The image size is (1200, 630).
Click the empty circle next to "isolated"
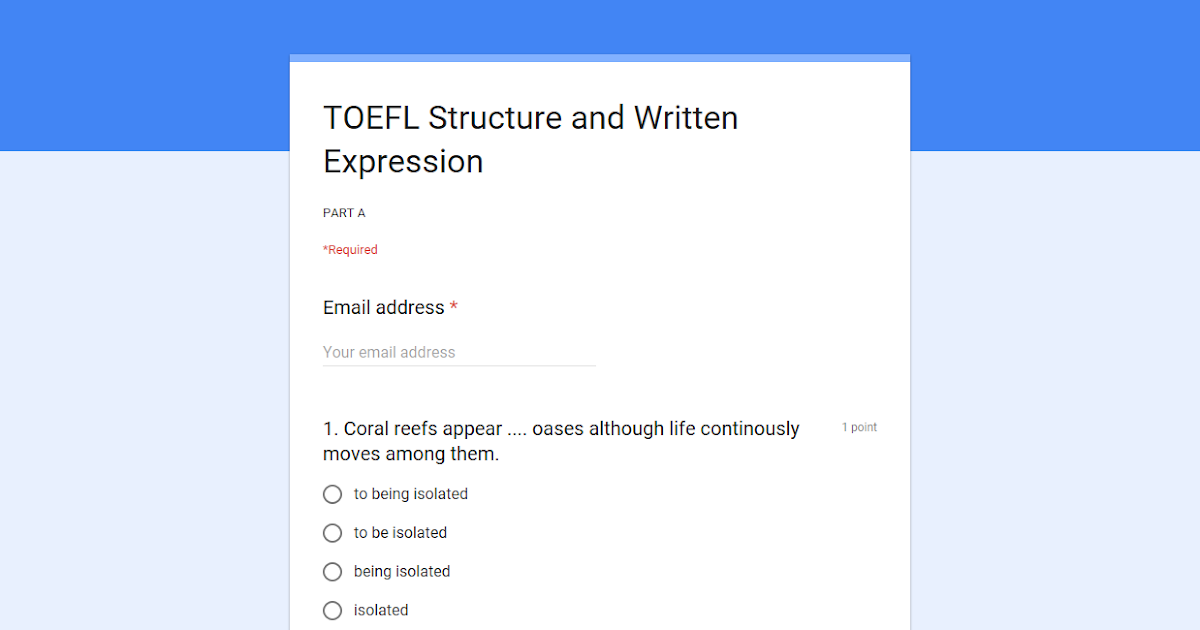tap(332, 610)
